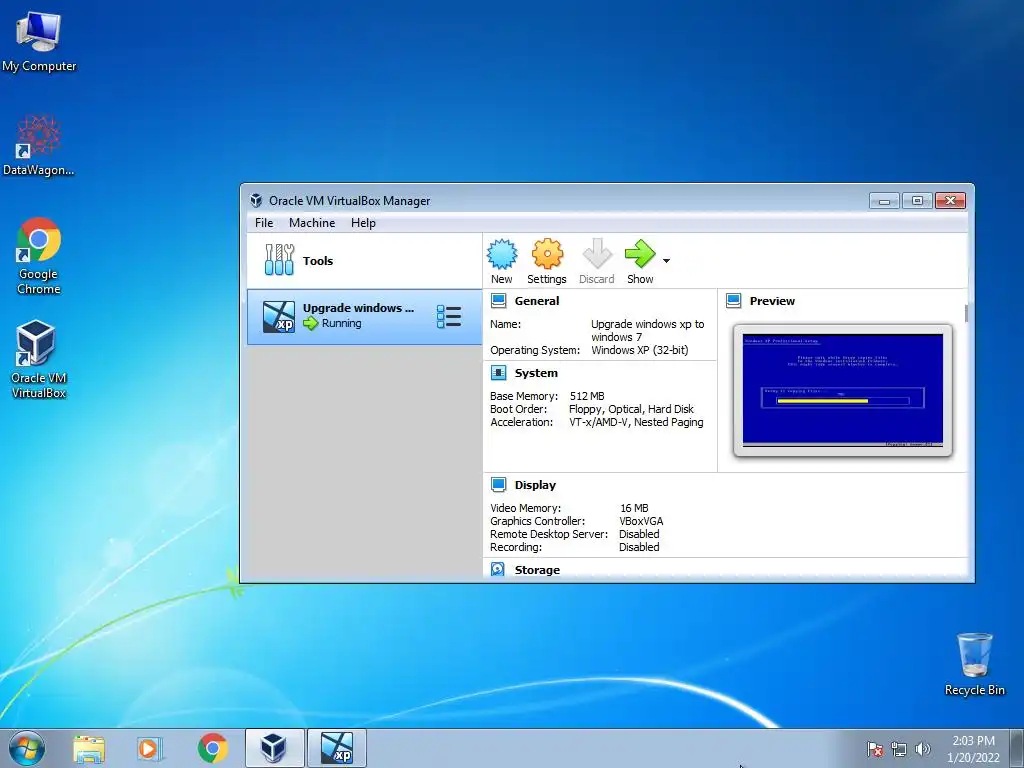Click the 'VT-x/AMD-V, Nested Paging' text
Screen dimensions: 1024x768
click(636, 422)
